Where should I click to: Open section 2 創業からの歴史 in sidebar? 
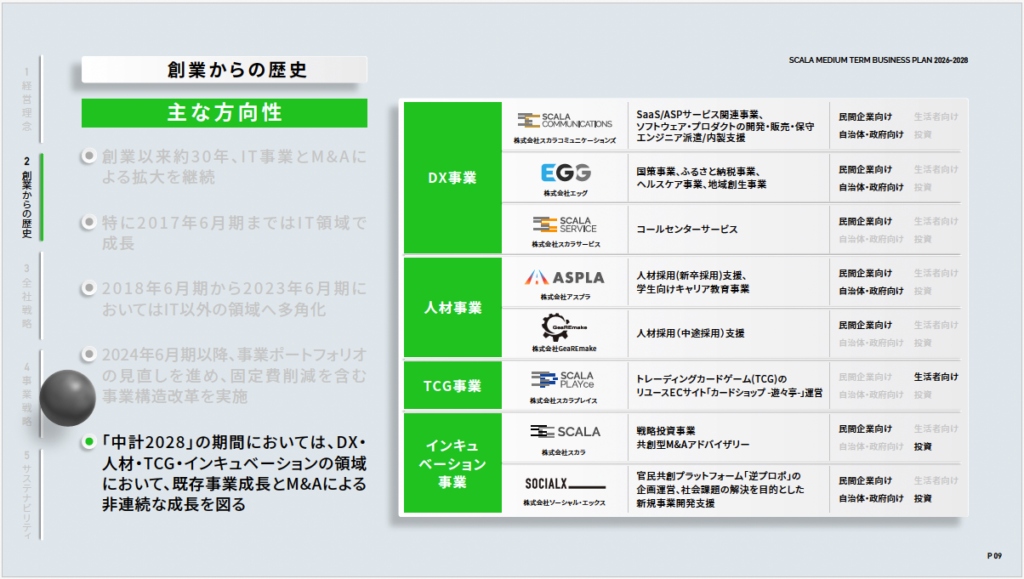tap(27, 196)
